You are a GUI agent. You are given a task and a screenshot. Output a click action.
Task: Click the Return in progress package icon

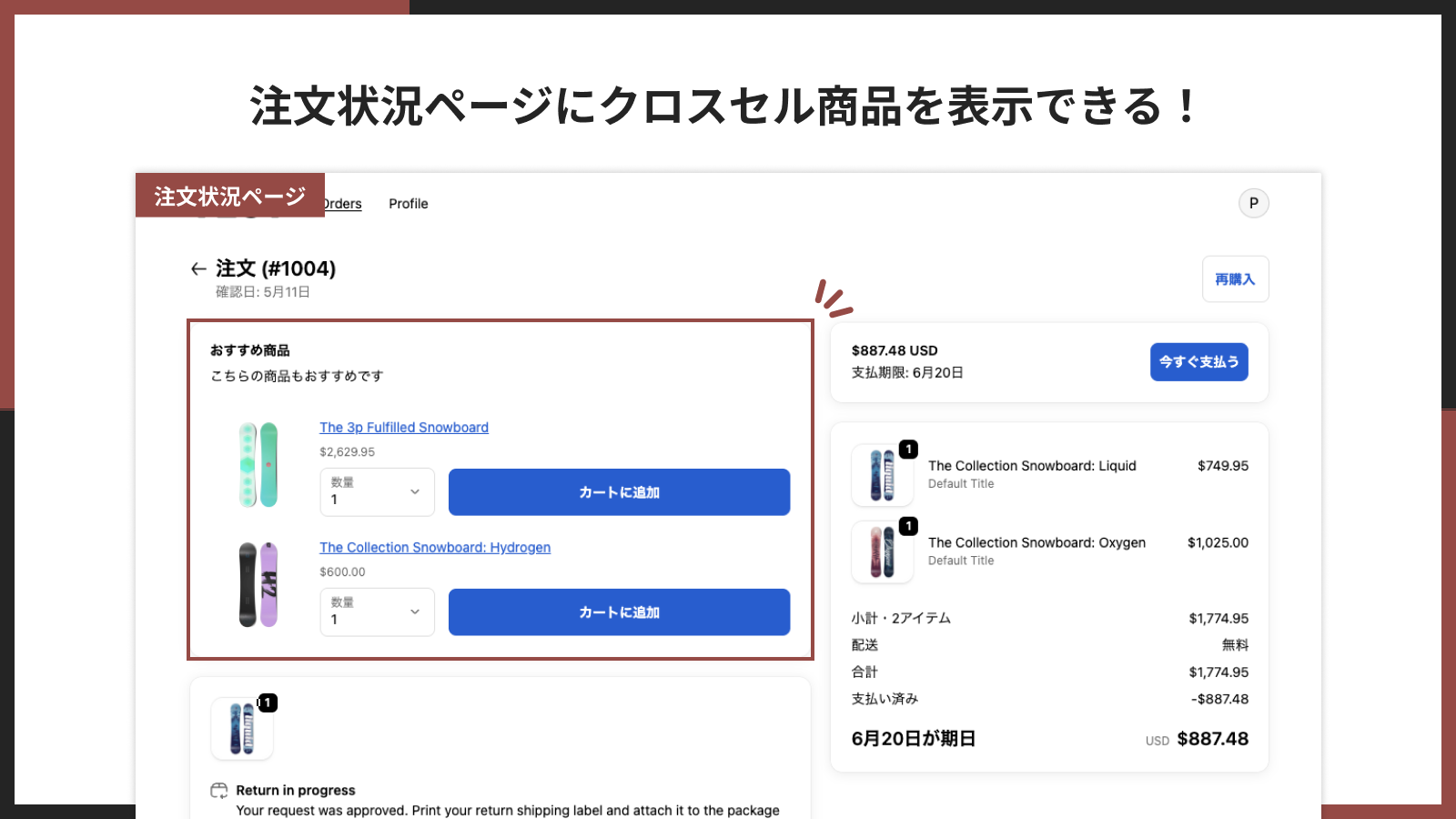tap(219, 790)
